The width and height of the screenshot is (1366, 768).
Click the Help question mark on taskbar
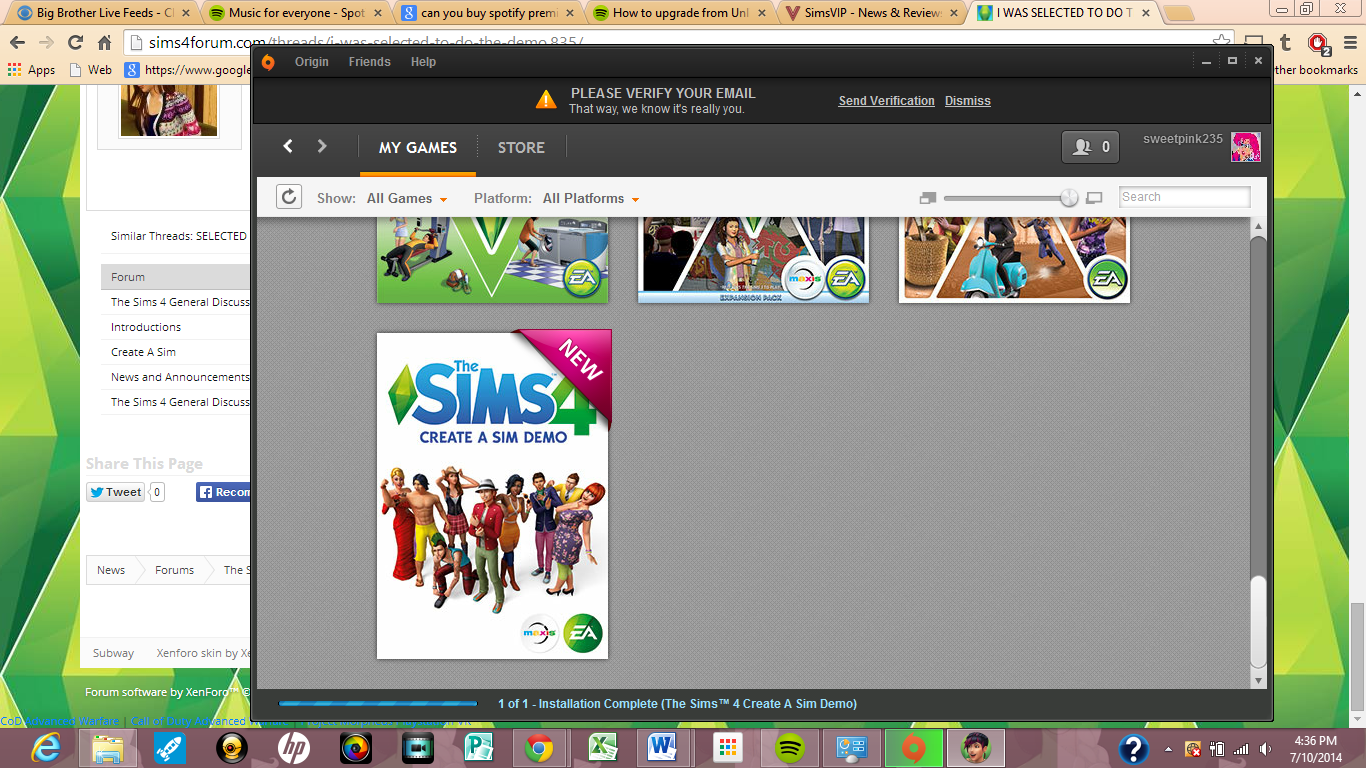tap(1133, 748)
